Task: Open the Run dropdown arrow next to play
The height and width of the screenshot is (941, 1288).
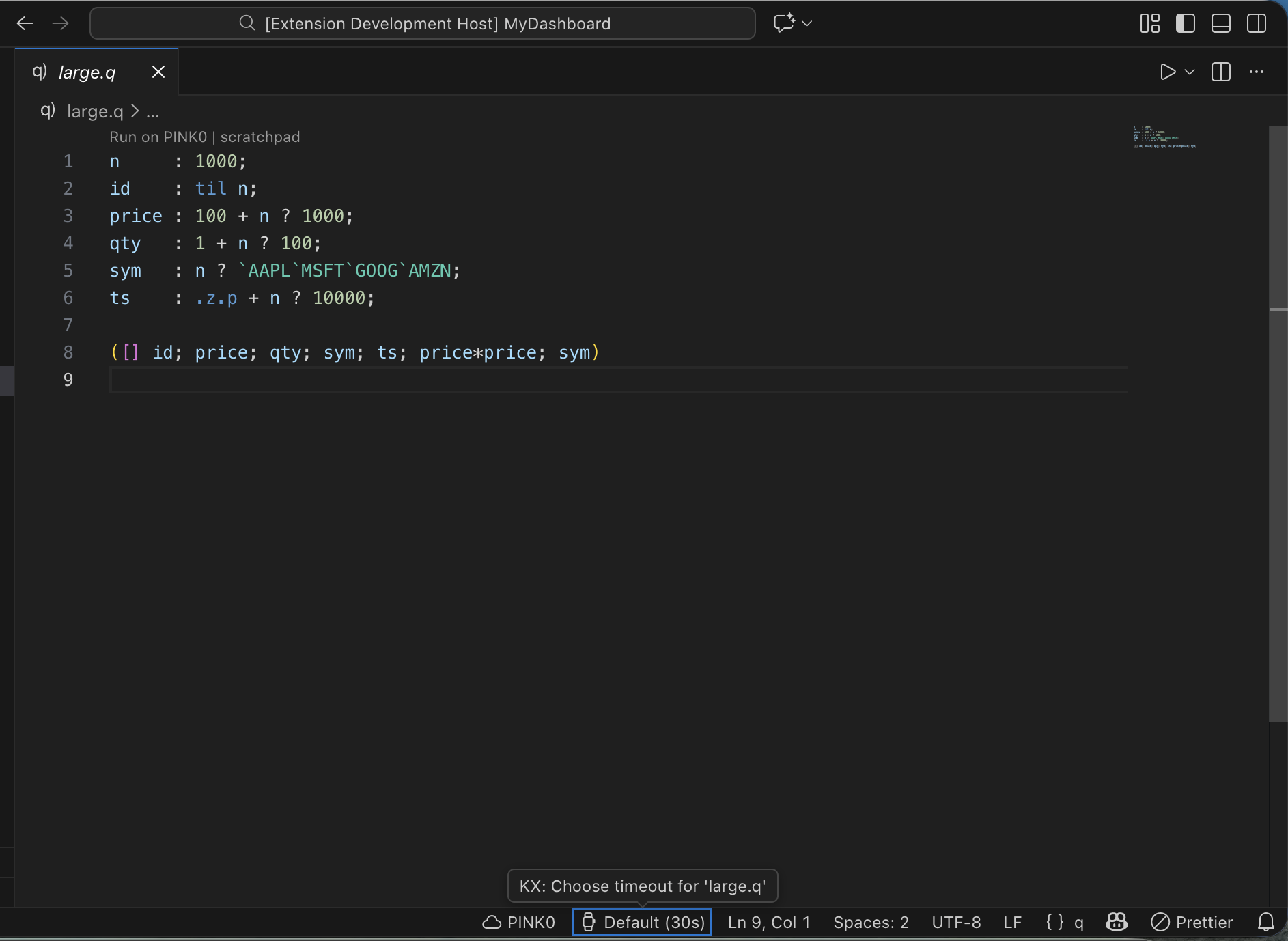Action: (1190, 72)
